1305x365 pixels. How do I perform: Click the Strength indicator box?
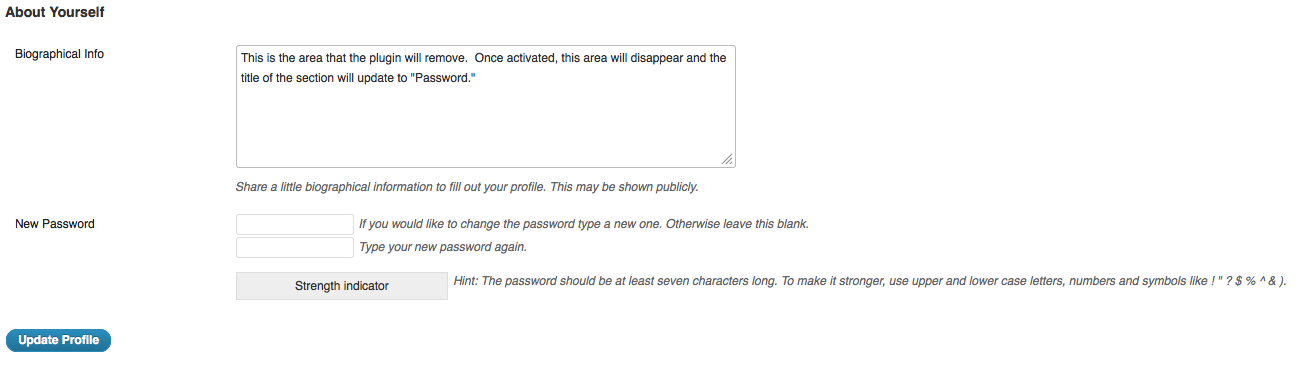(x=342, y=286)
